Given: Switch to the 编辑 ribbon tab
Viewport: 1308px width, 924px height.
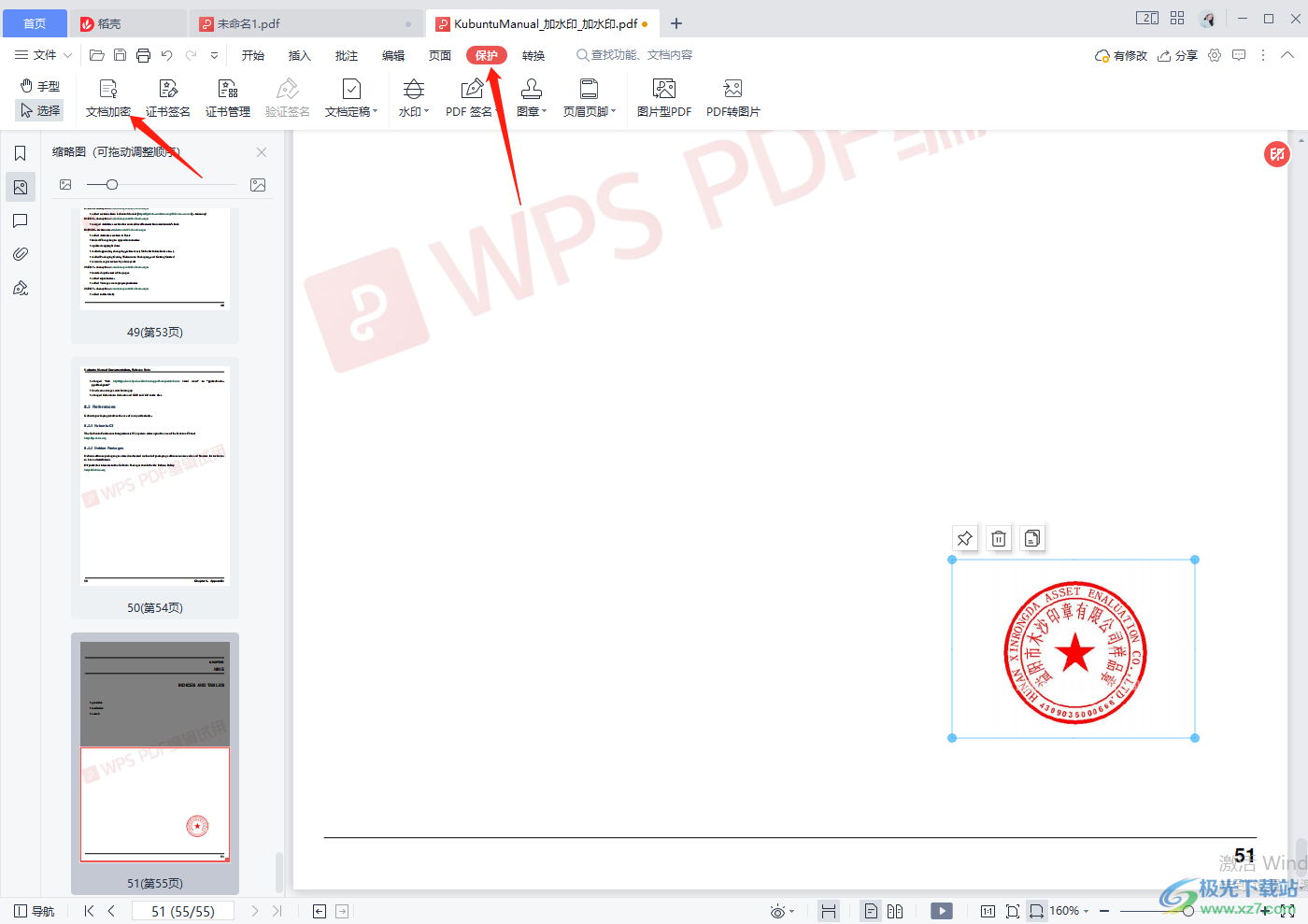Looking at the screenshot, I should pos(393,55).
